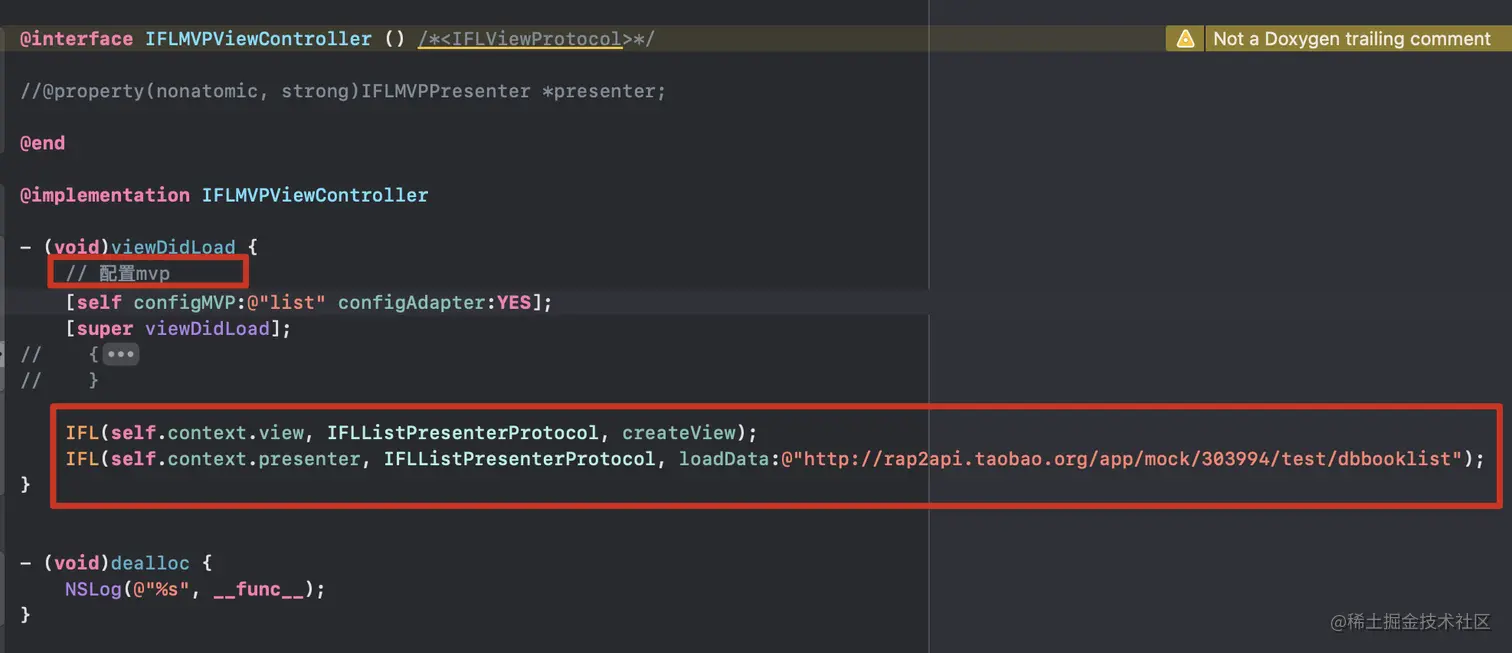This screenshot has height=653, width=1512.
Task: Click IFLListPresenterProtocol in the createView line
Action: (x=462, y=433)
